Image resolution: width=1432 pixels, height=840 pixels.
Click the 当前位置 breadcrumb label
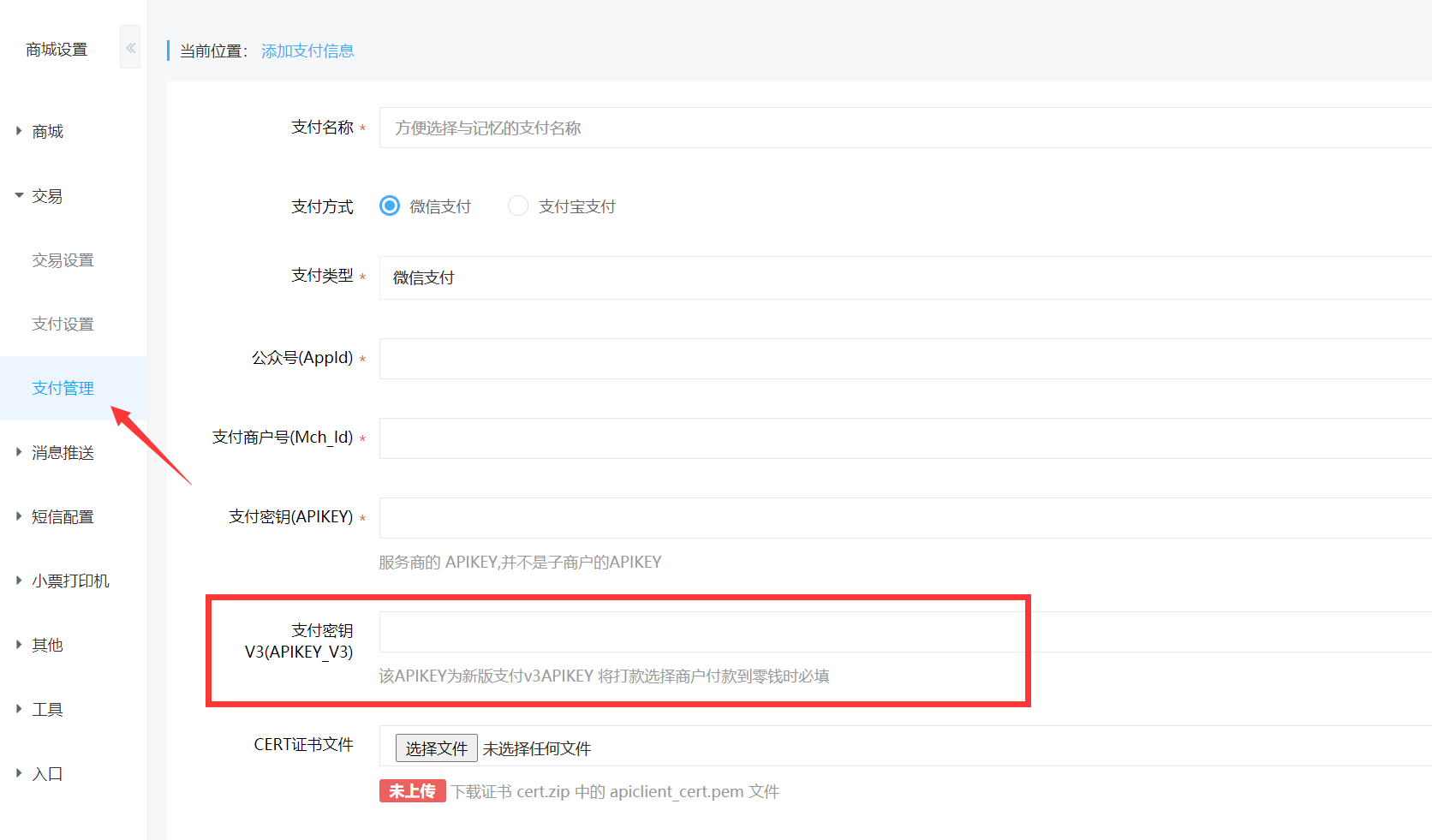214,51
